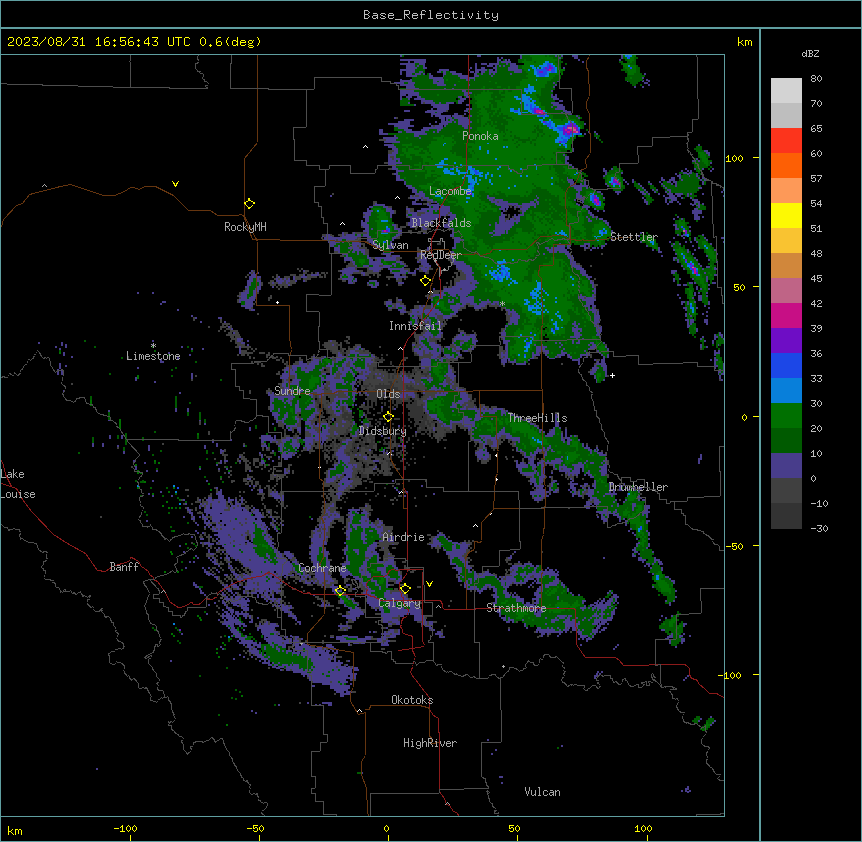Select the red 60-65 dBZ legend swatch
The height and width of the screenshot is (842, 862).
click(786, 141)
